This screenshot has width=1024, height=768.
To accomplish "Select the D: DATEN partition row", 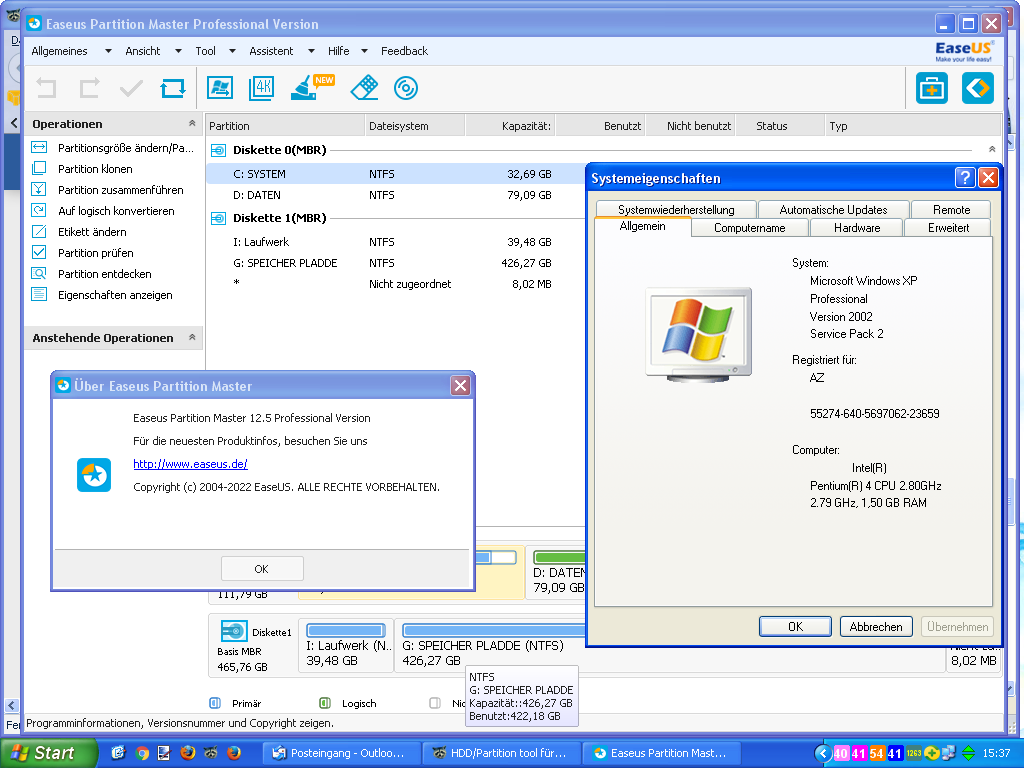I will pos(396,195).
